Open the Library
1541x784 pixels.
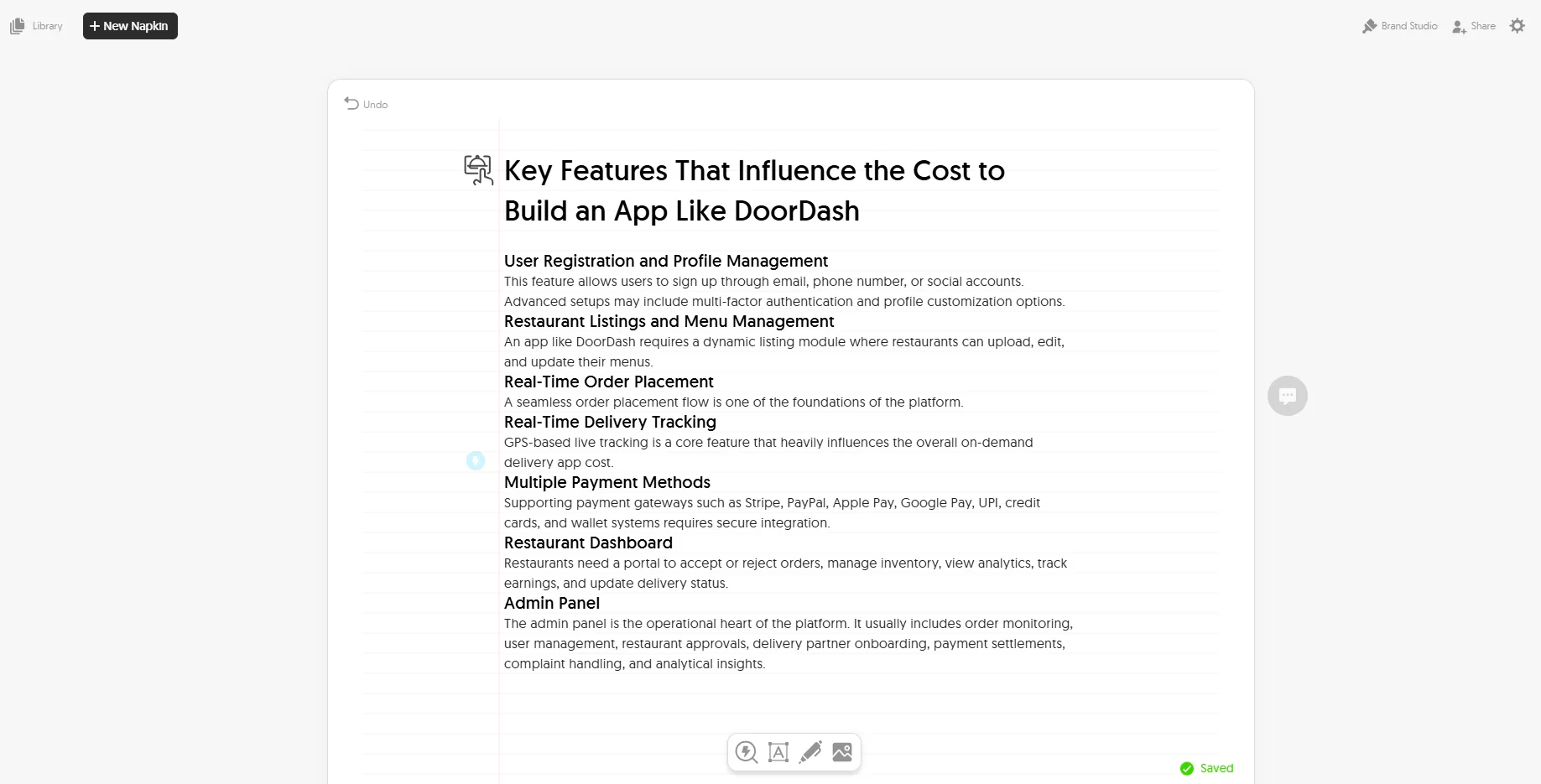tap(37, 26)
